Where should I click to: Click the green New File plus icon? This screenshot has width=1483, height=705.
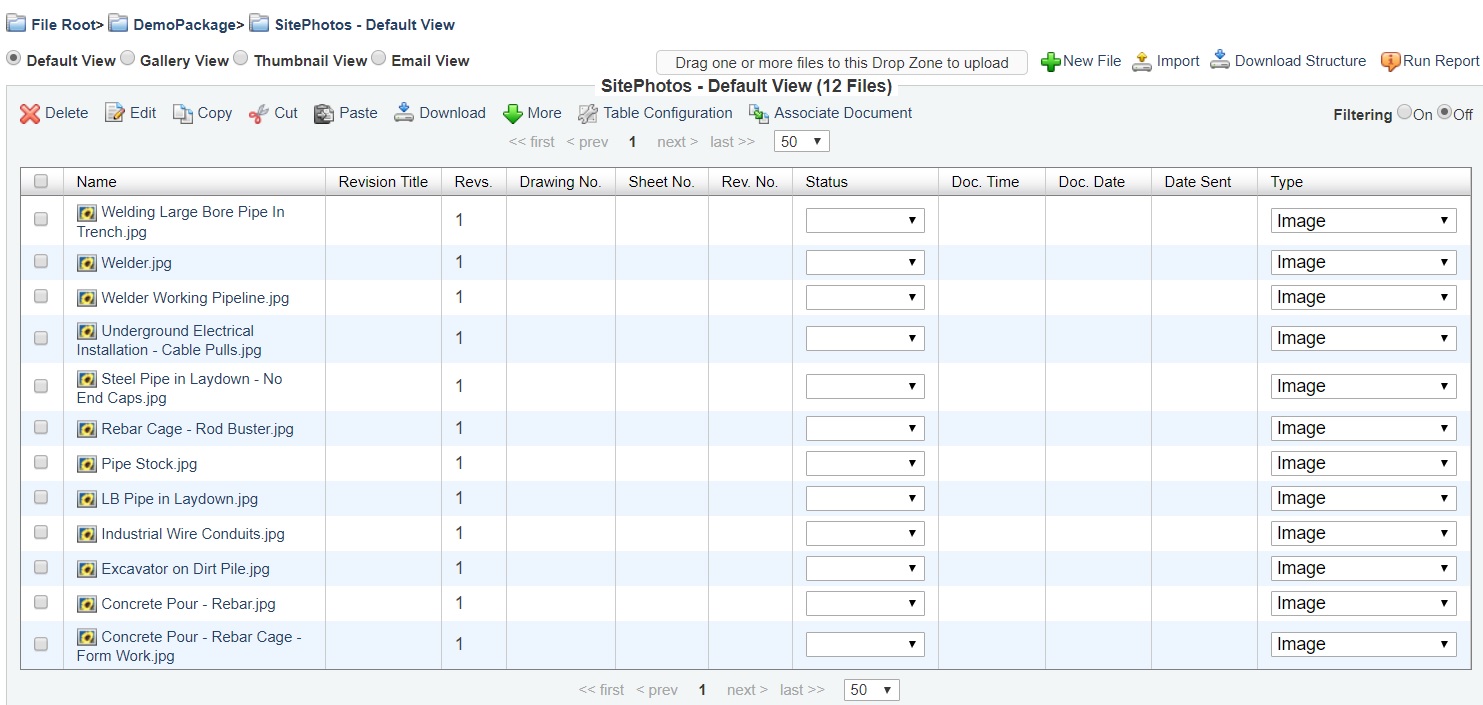click(1051, 62)
